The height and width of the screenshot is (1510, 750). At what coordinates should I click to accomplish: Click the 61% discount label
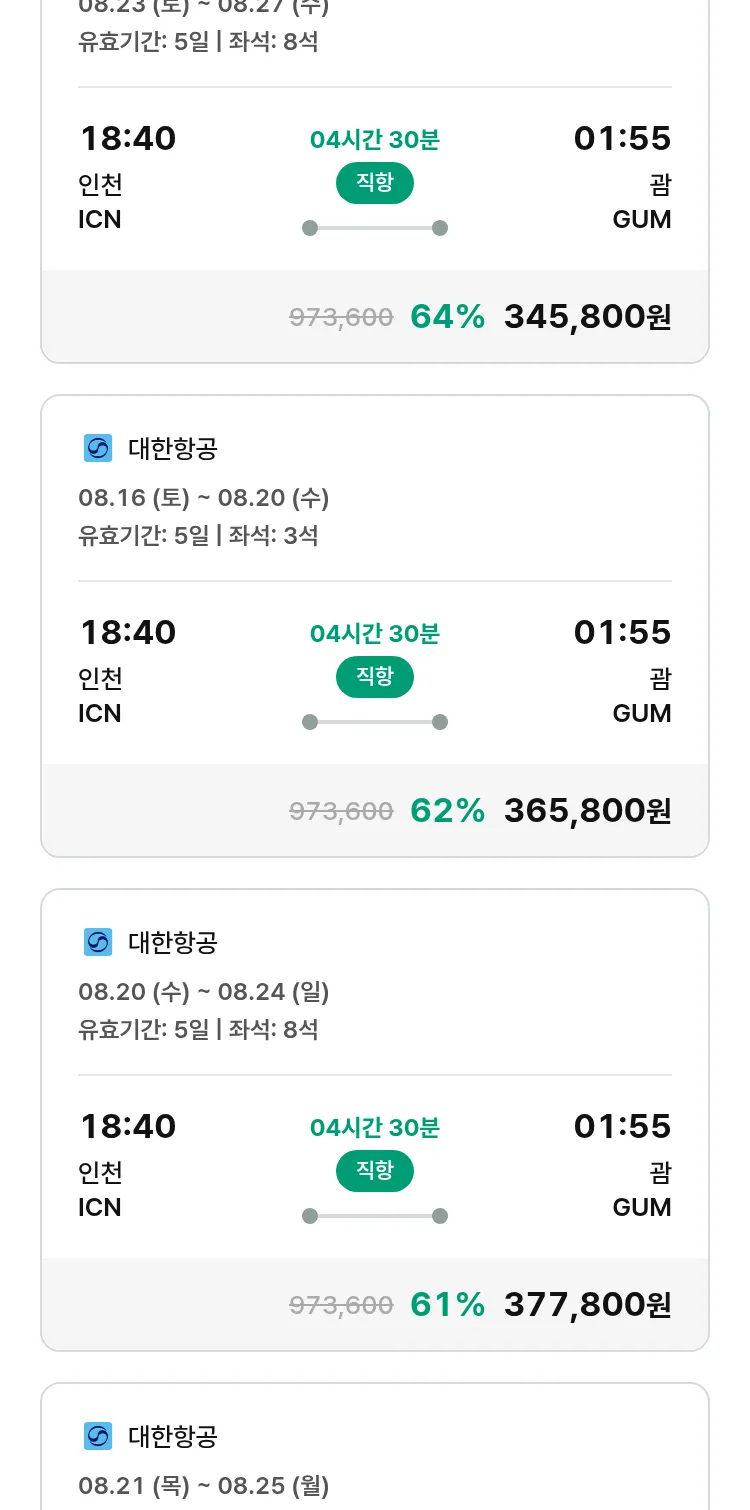coord(447,1305)
